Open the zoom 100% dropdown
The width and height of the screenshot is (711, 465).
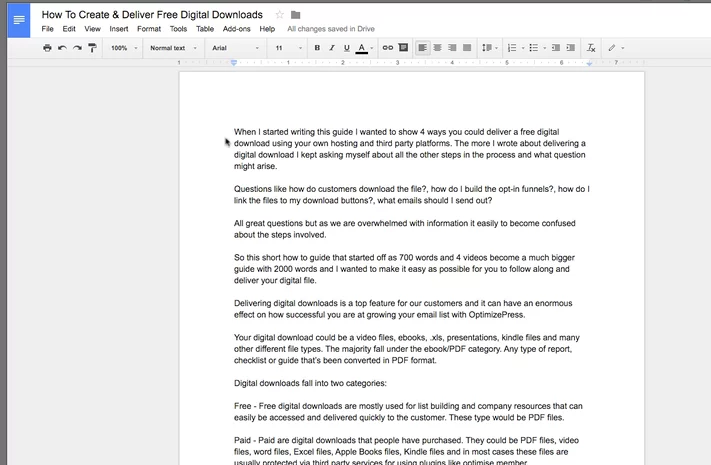[x=124, y=48]
